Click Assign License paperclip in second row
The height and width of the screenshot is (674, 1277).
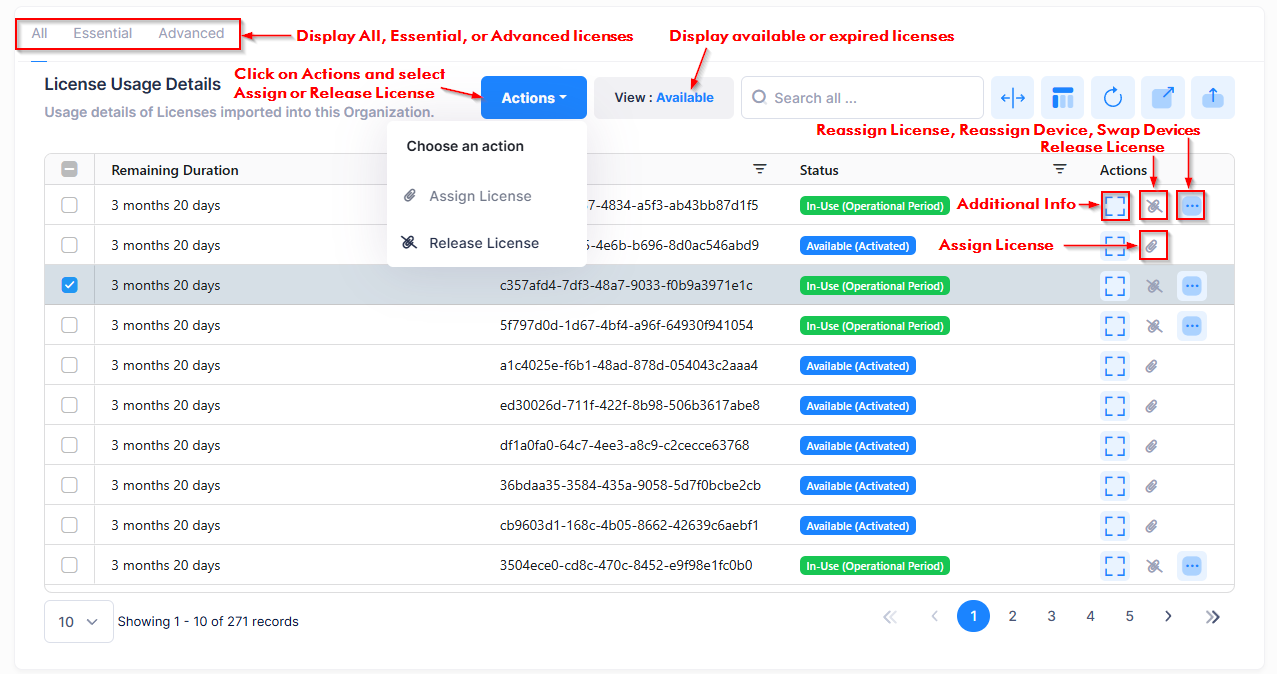coord(1152,245)
